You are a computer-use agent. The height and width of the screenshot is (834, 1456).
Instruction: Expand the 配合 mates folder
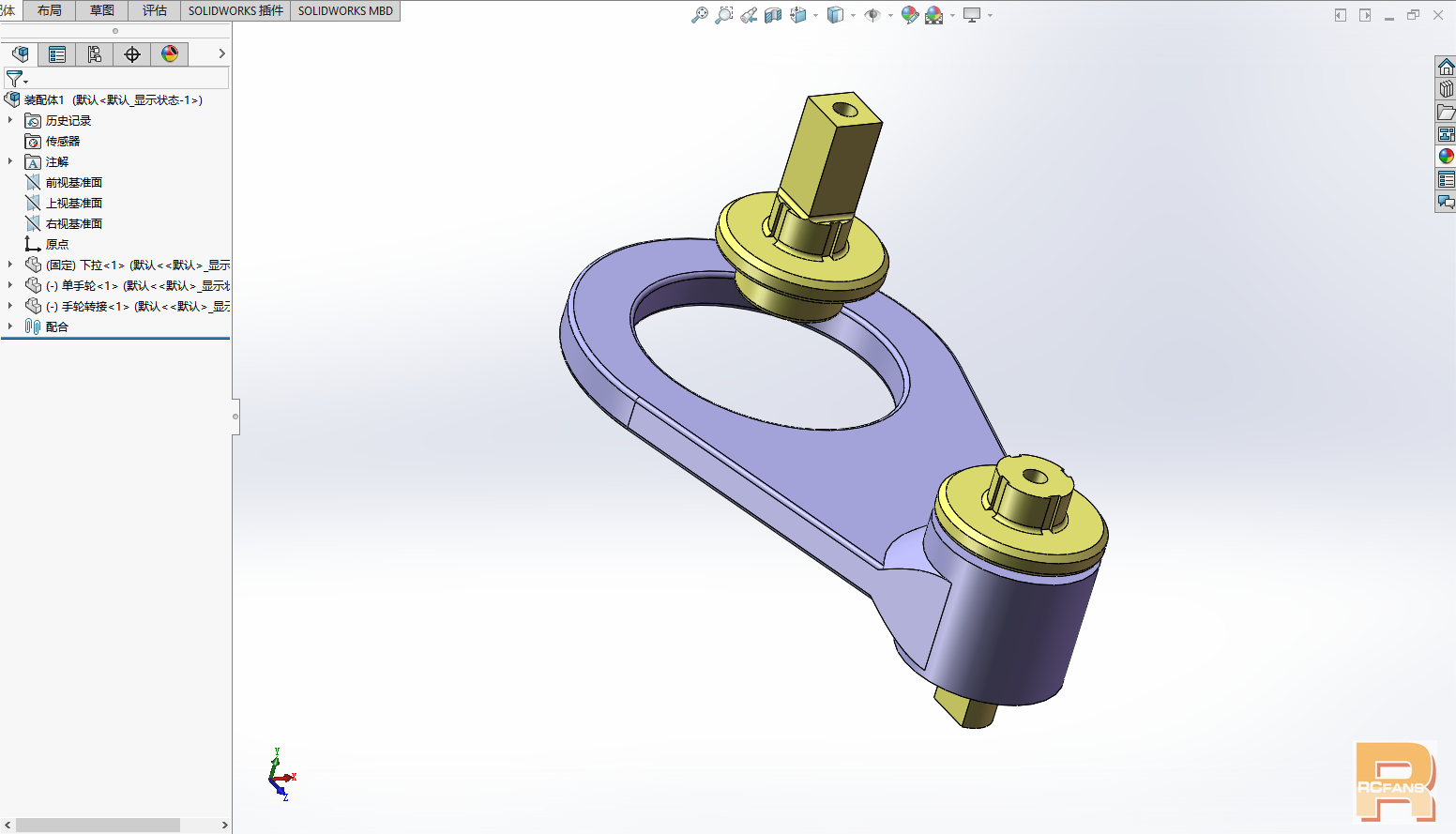(x=10, y=326)
